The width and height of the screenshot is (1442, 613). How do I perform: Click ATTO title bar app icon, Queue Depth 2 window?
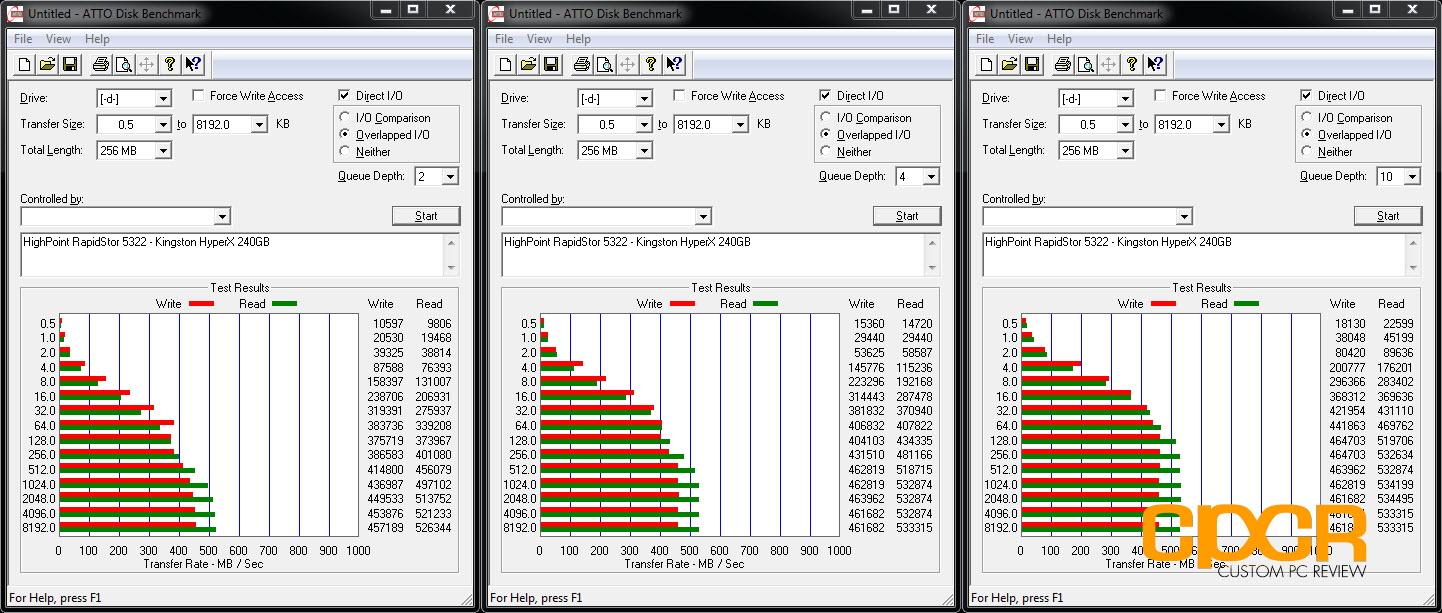(17, 14)
